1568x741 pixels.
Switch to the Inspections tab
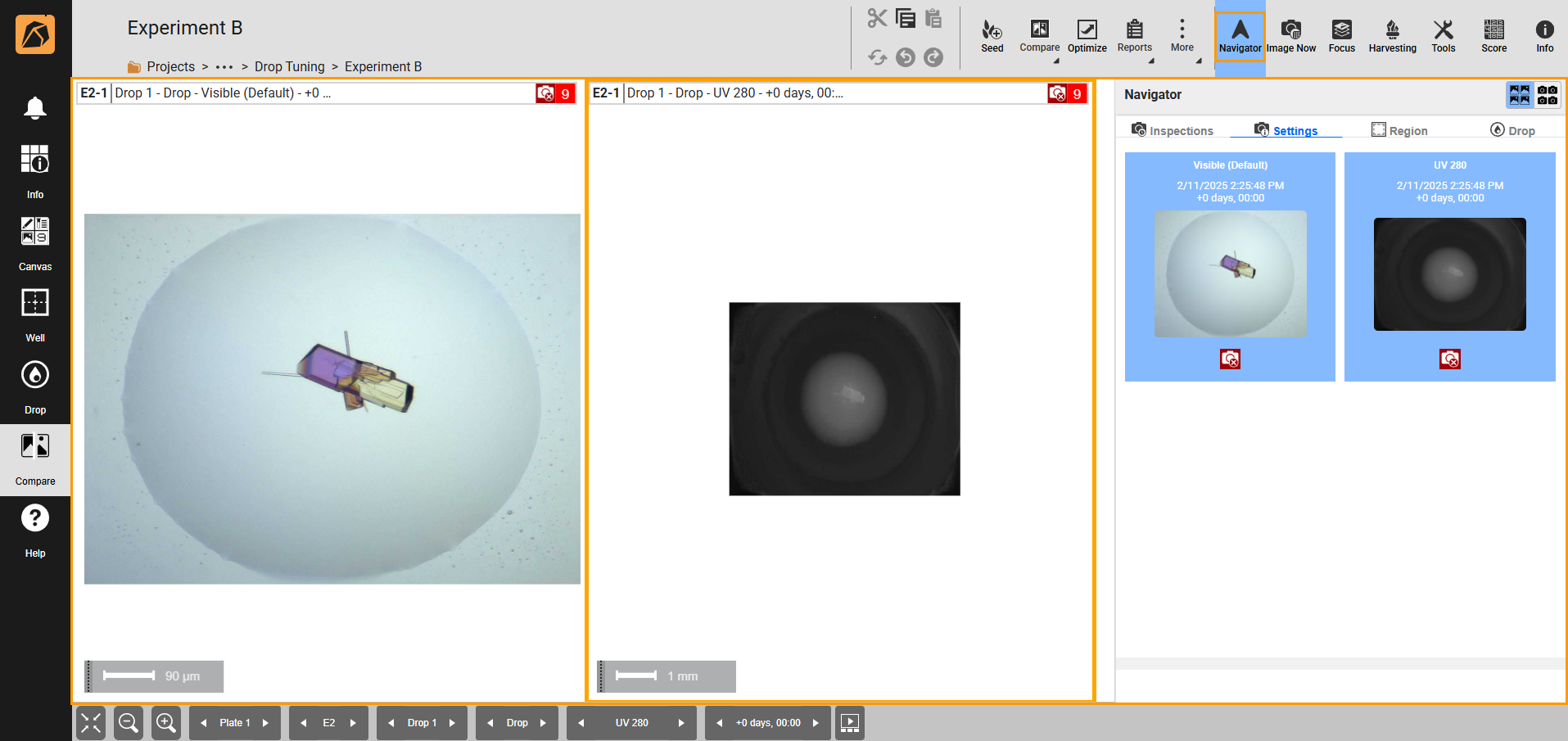coord(1173,130)
